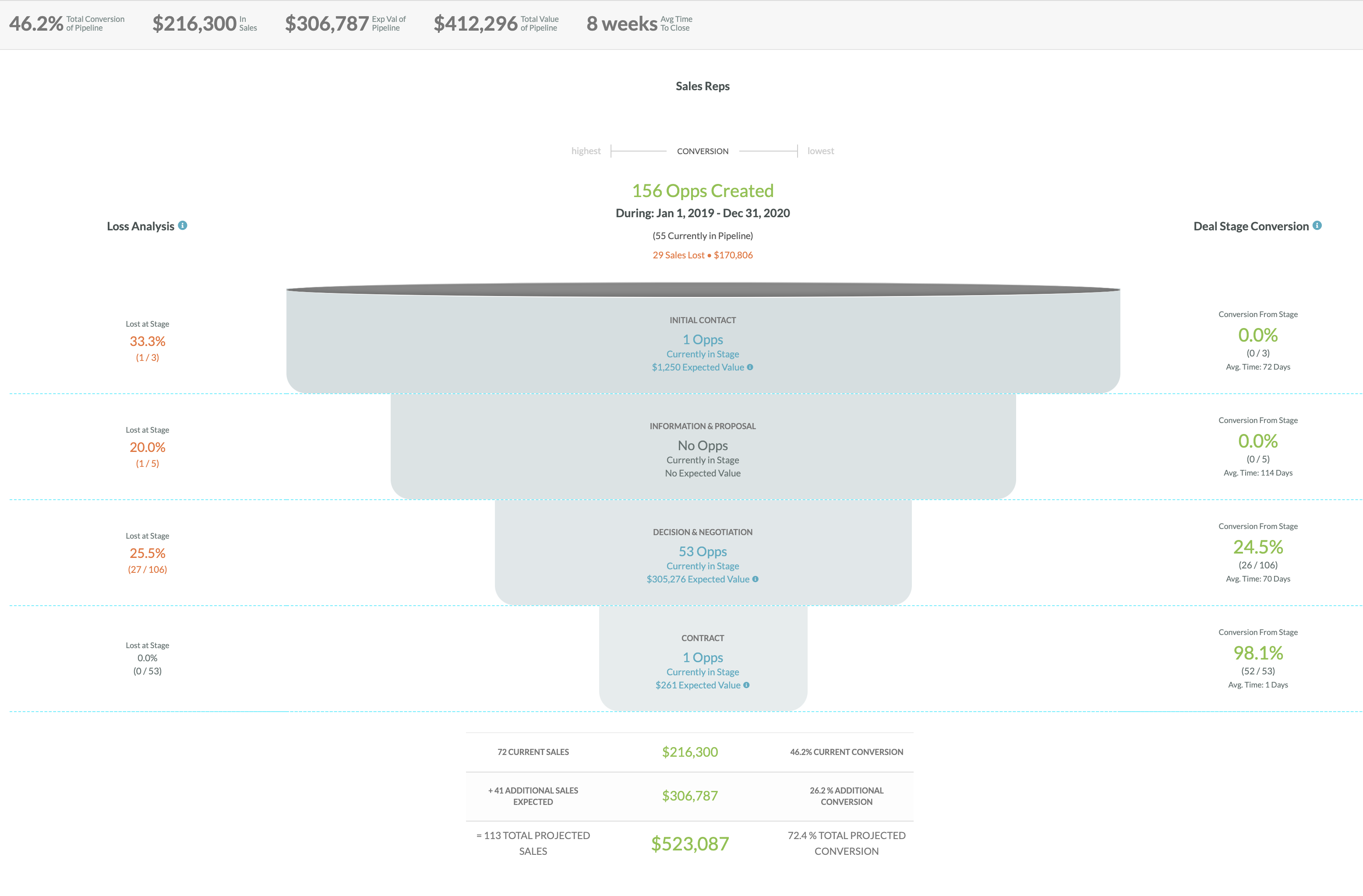Click the INFORMATION & PROPOSAL stage label
This screenshot has height=896, width=1363.
coord(703,426)
